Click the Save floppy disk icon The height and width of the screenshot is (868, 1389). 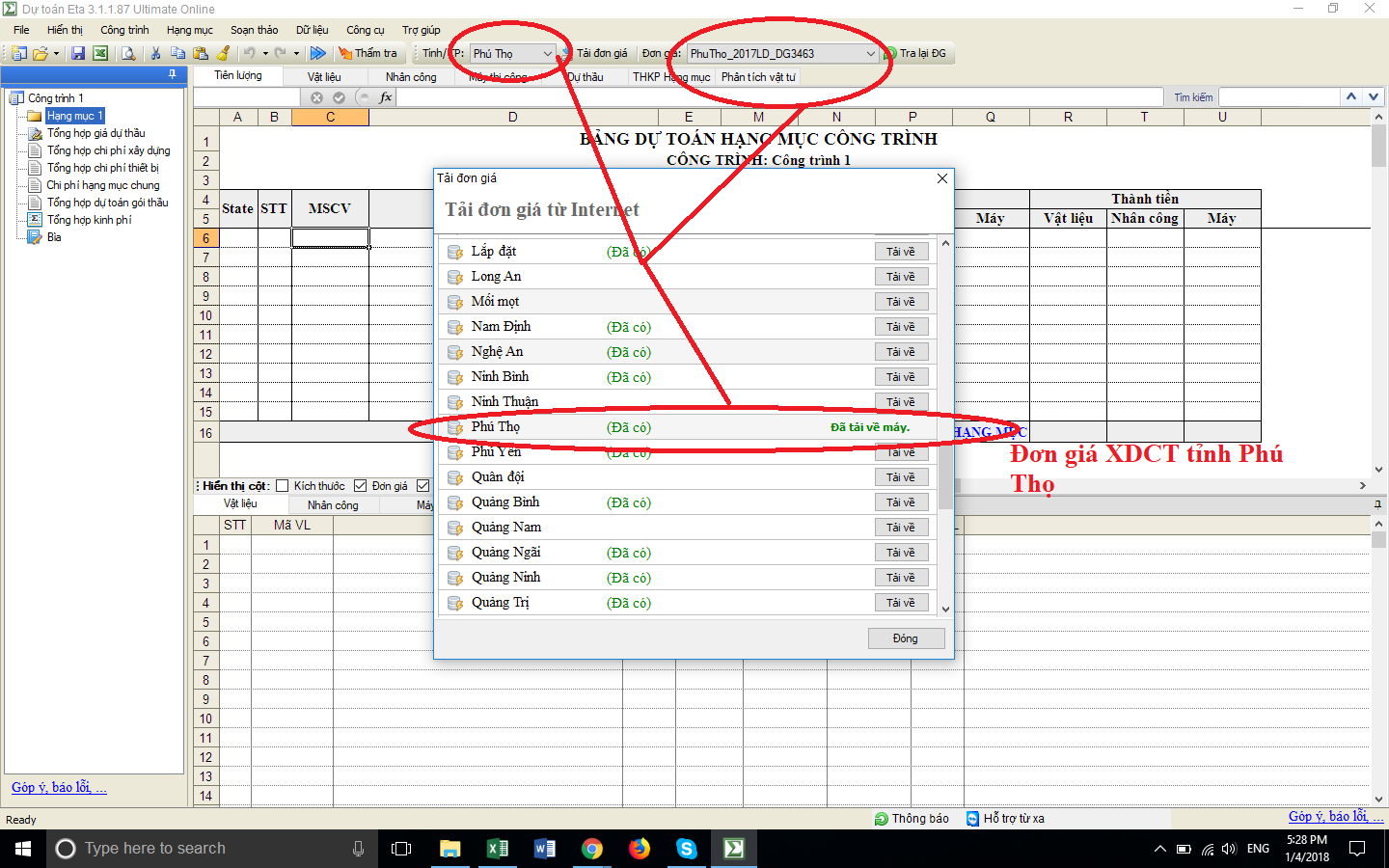click(x=78, y=54)
